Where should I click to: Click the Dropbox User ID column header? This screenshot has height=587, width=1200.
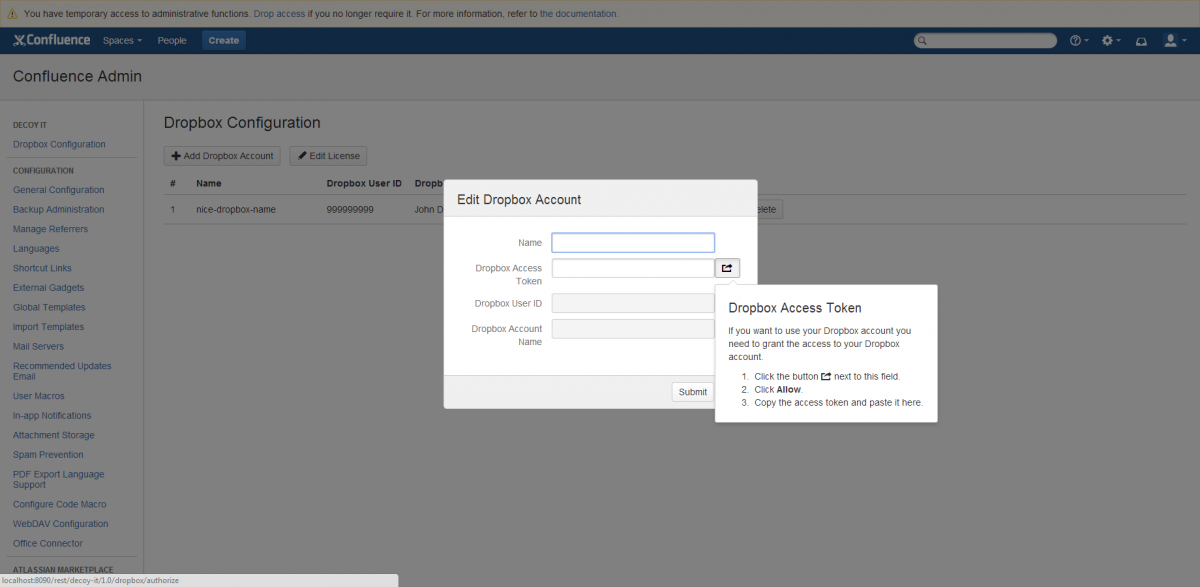(x=364, y=183)
